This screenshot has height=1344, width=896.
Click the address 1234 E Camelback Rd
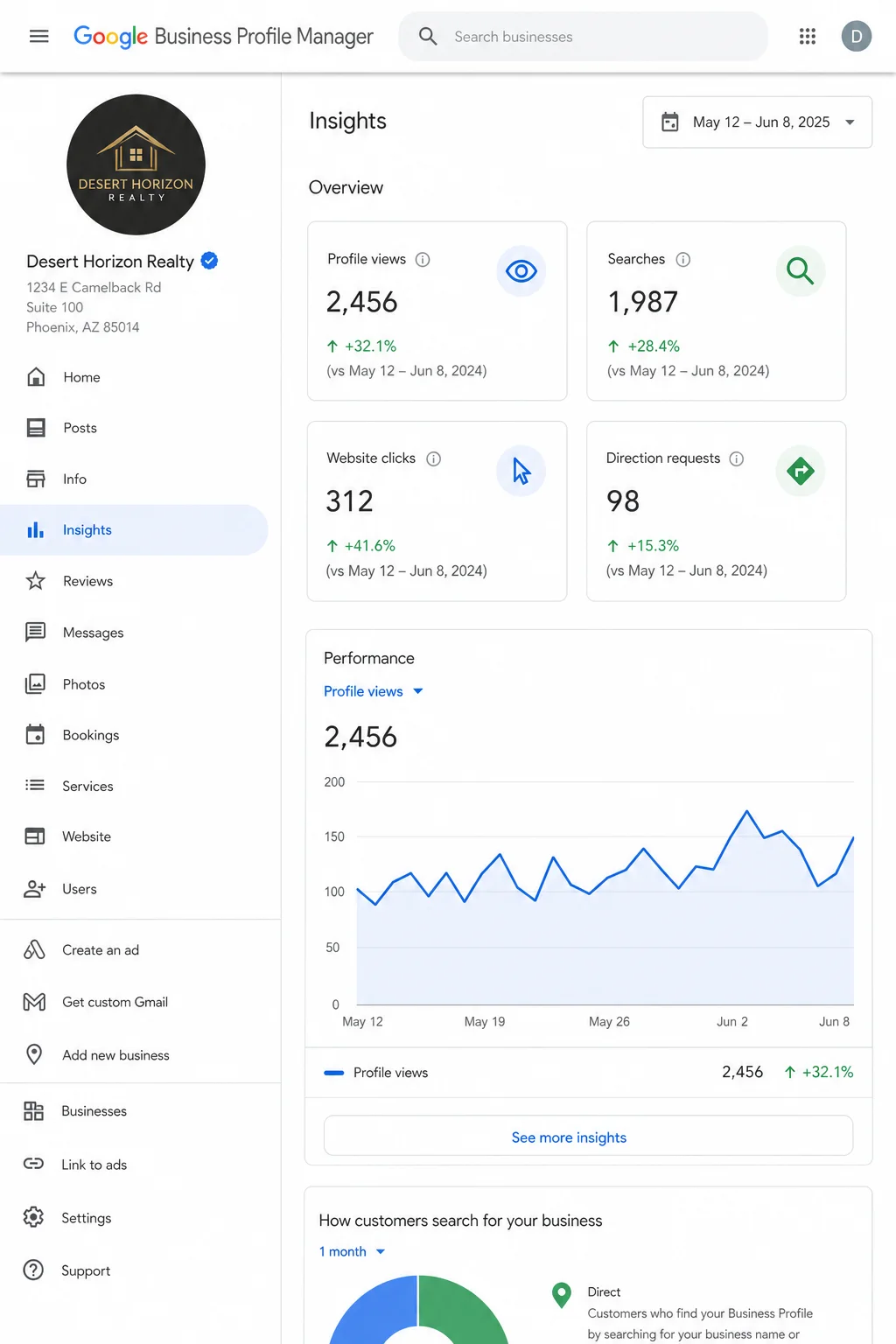[94, 287]
